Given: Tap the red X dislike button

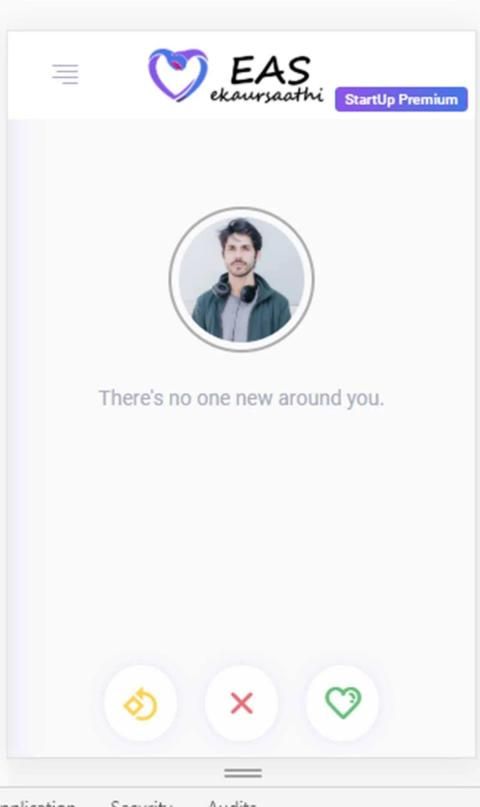Looking at the screenshot, I should click(x=242, y=703).
